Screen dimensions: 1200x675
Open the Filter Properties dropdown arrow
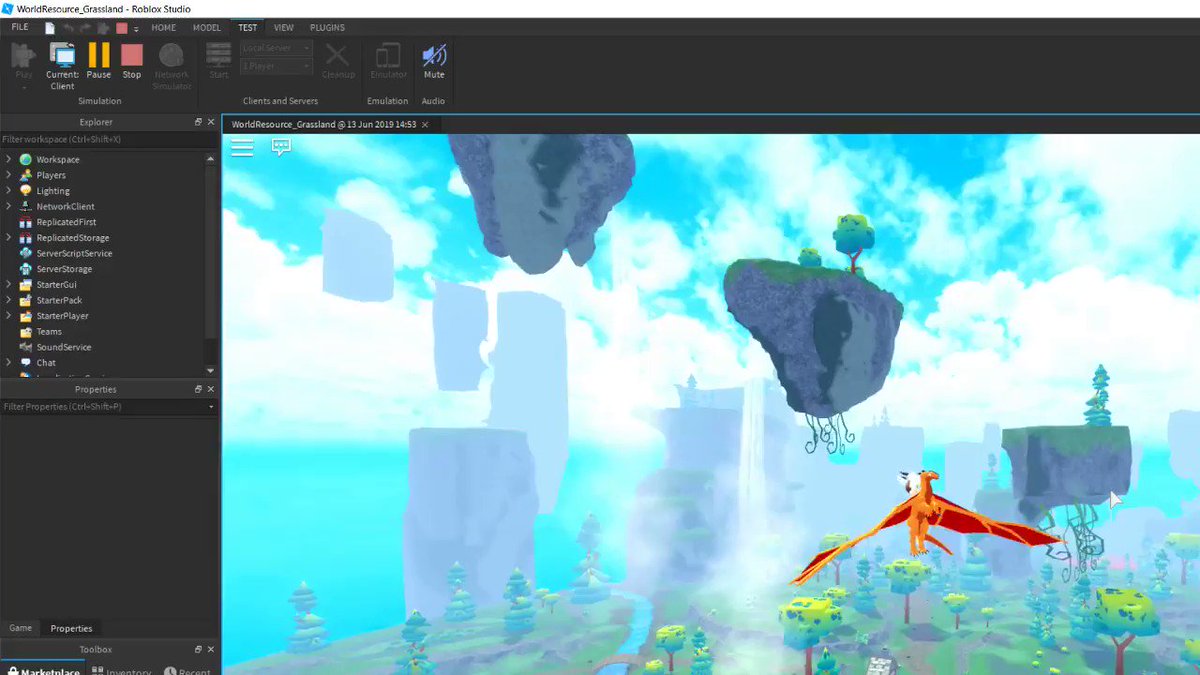[x=211, y=407]
